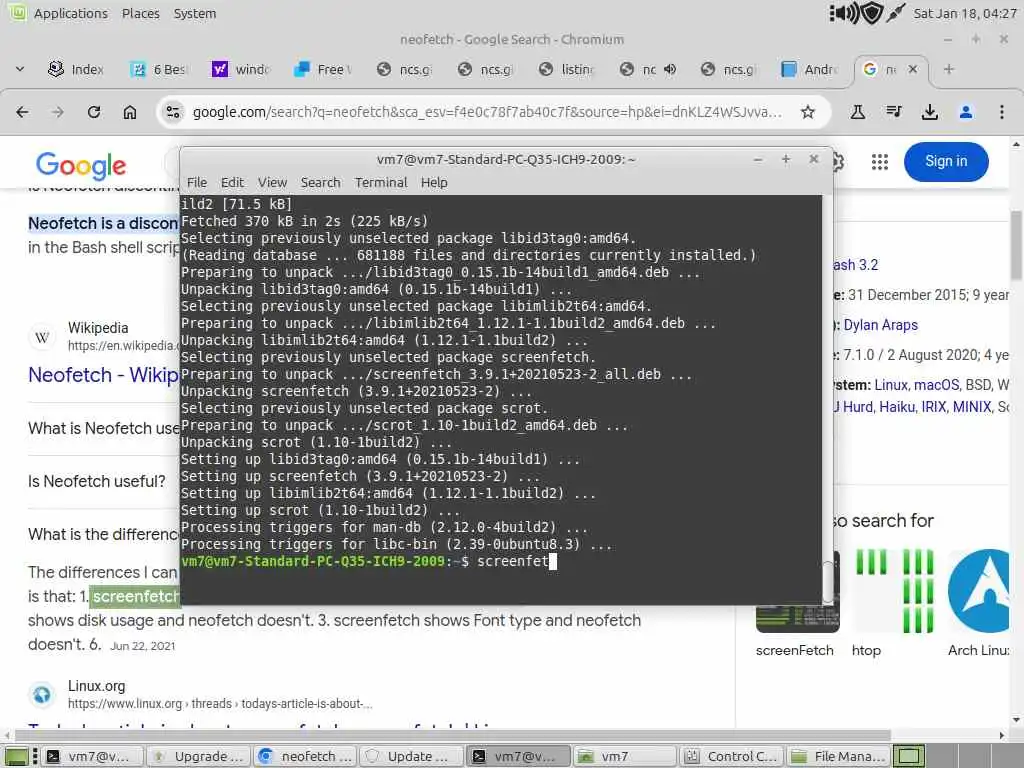Click the Google Sign in button
This screenshot has height=768, width=1024.
[946, 162]
